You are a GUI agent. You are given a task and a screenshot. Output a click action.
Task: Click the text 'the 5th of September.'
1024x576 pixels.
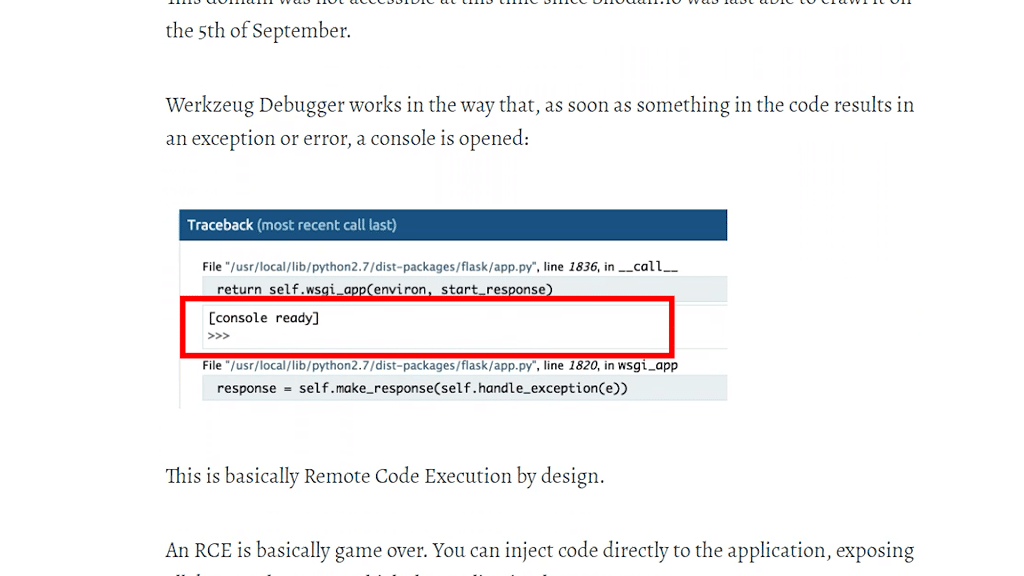258,31
